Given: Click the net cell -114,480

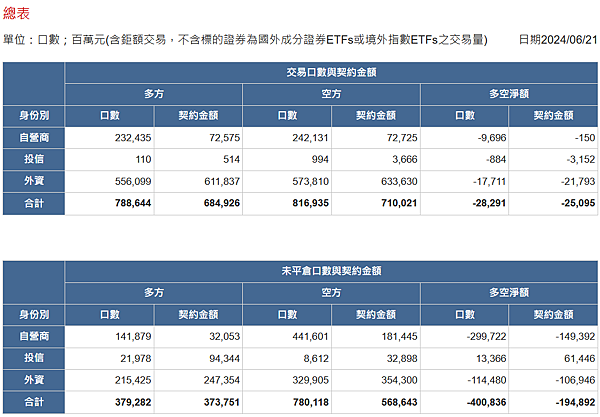Looking at the screenshot, I should [x=465, y=380].
